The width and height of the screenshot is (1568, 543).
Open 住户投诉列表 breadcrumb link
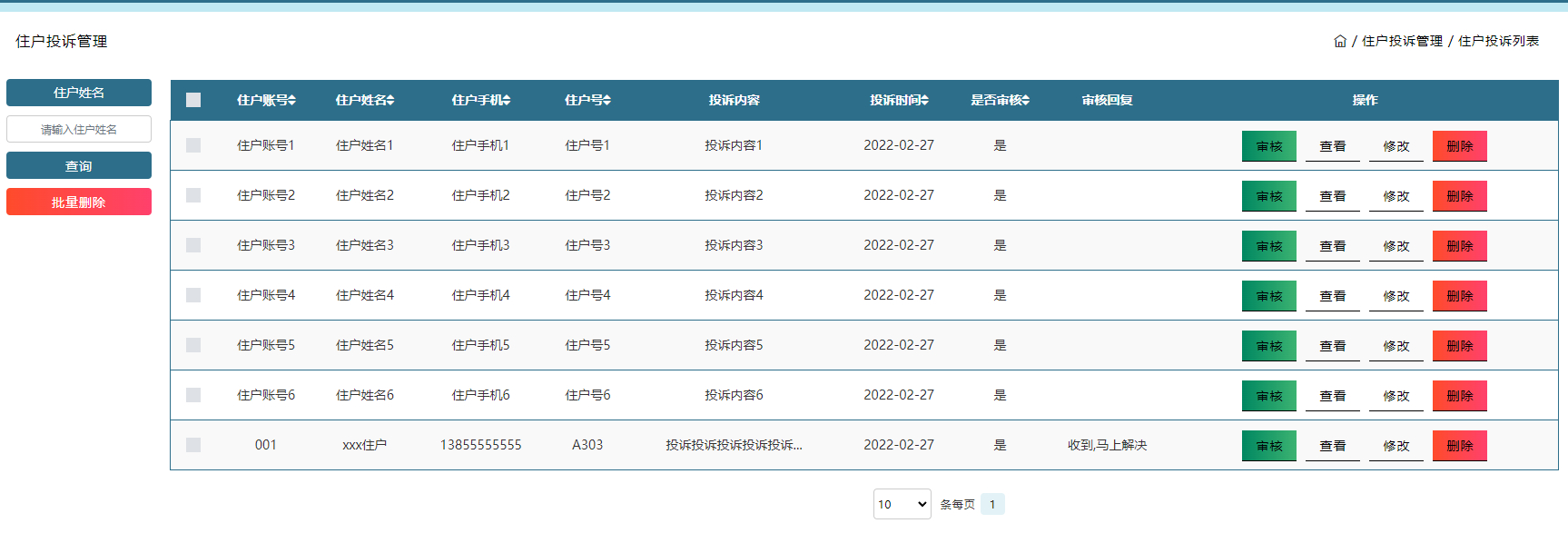pos(1498,41)
